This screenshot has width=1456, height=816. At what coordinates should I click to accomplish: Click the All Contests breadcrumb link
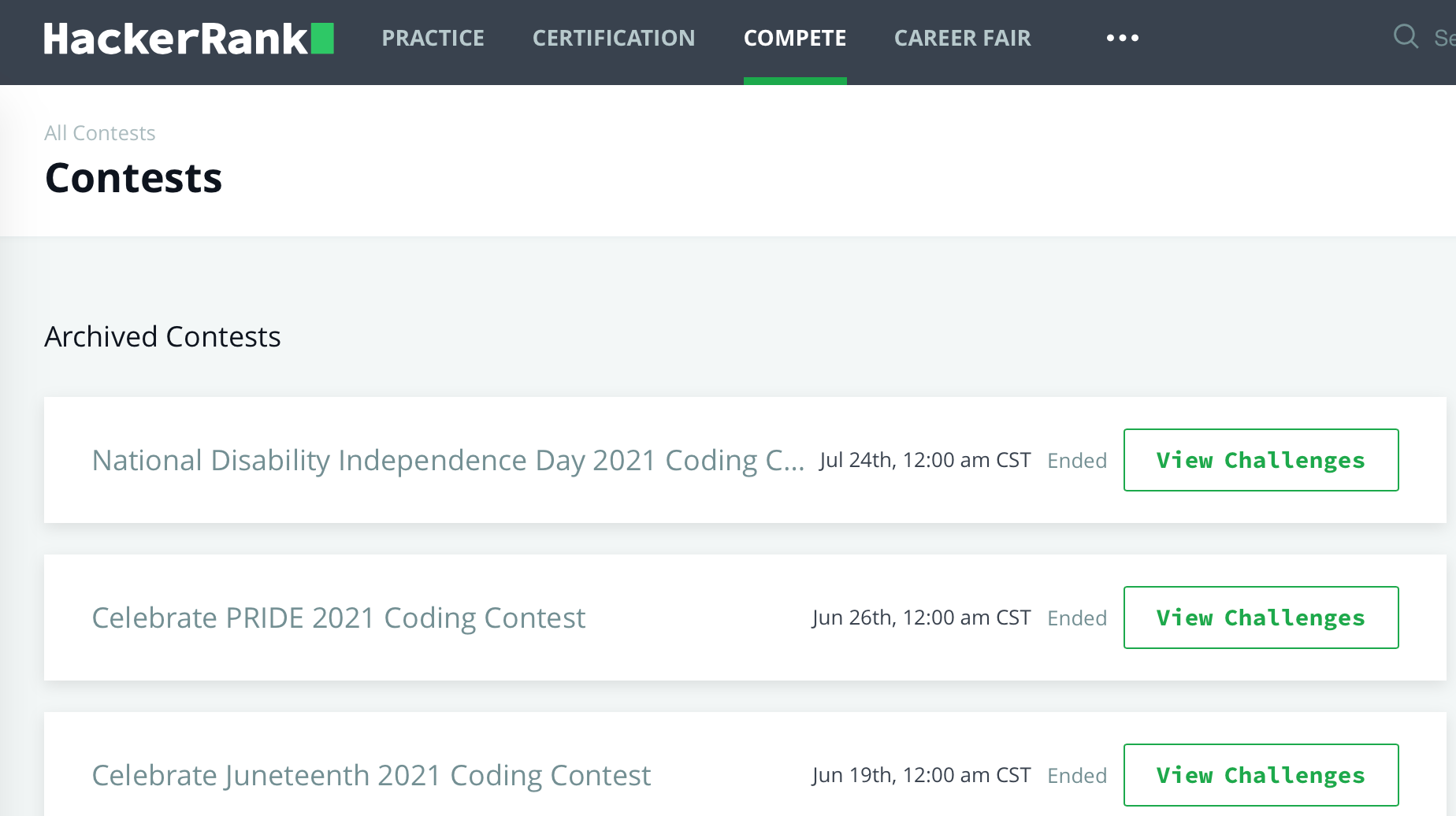click(100, 133)
